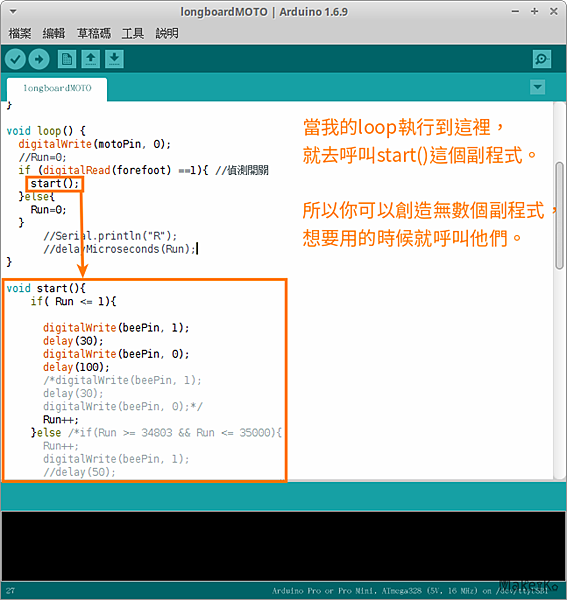
Task: Open the 檔案 (File) menu
Action: [20, 34]
